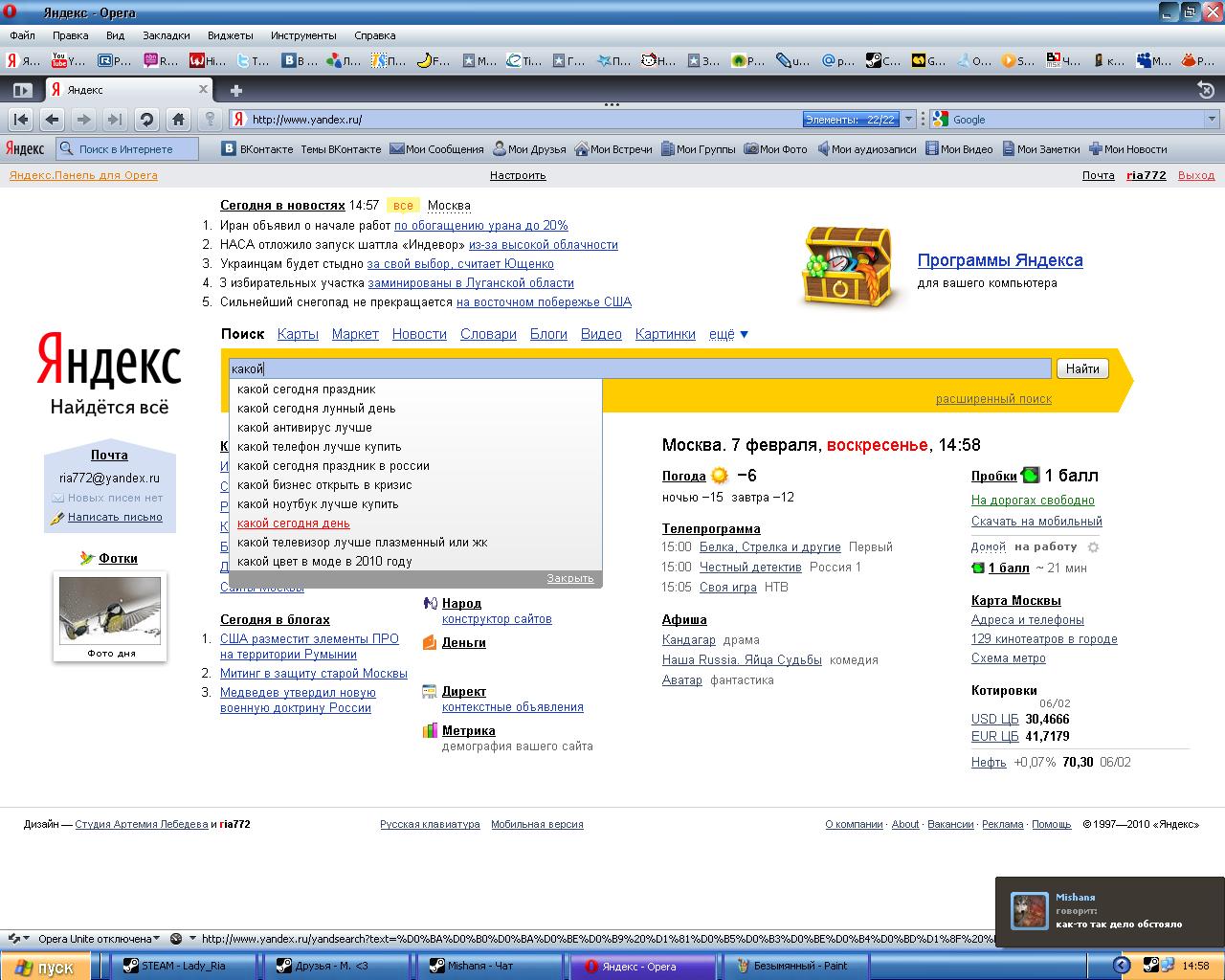Viewport: 1225px width, 980px height.
Task: Open расширенный поиск link
Action: coord(993,399)
